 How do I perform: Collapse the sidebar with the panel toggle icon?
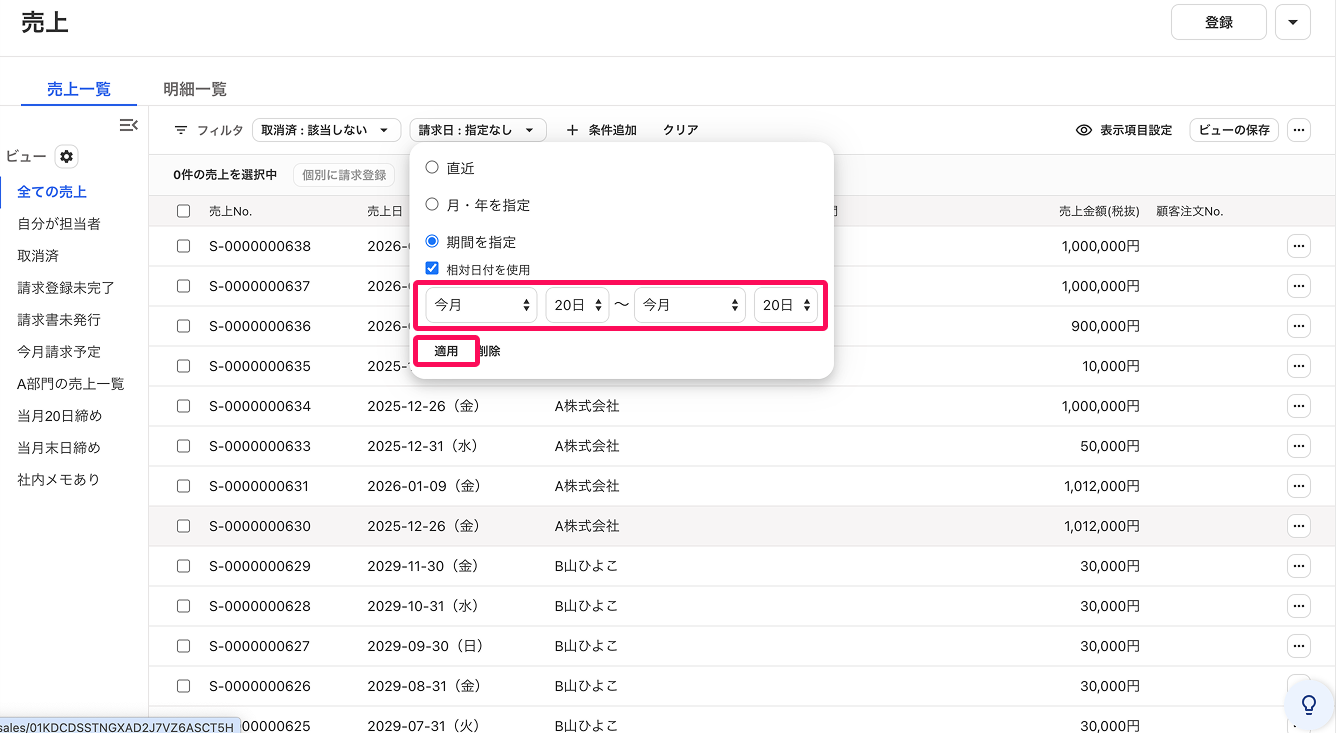(128, 125)
